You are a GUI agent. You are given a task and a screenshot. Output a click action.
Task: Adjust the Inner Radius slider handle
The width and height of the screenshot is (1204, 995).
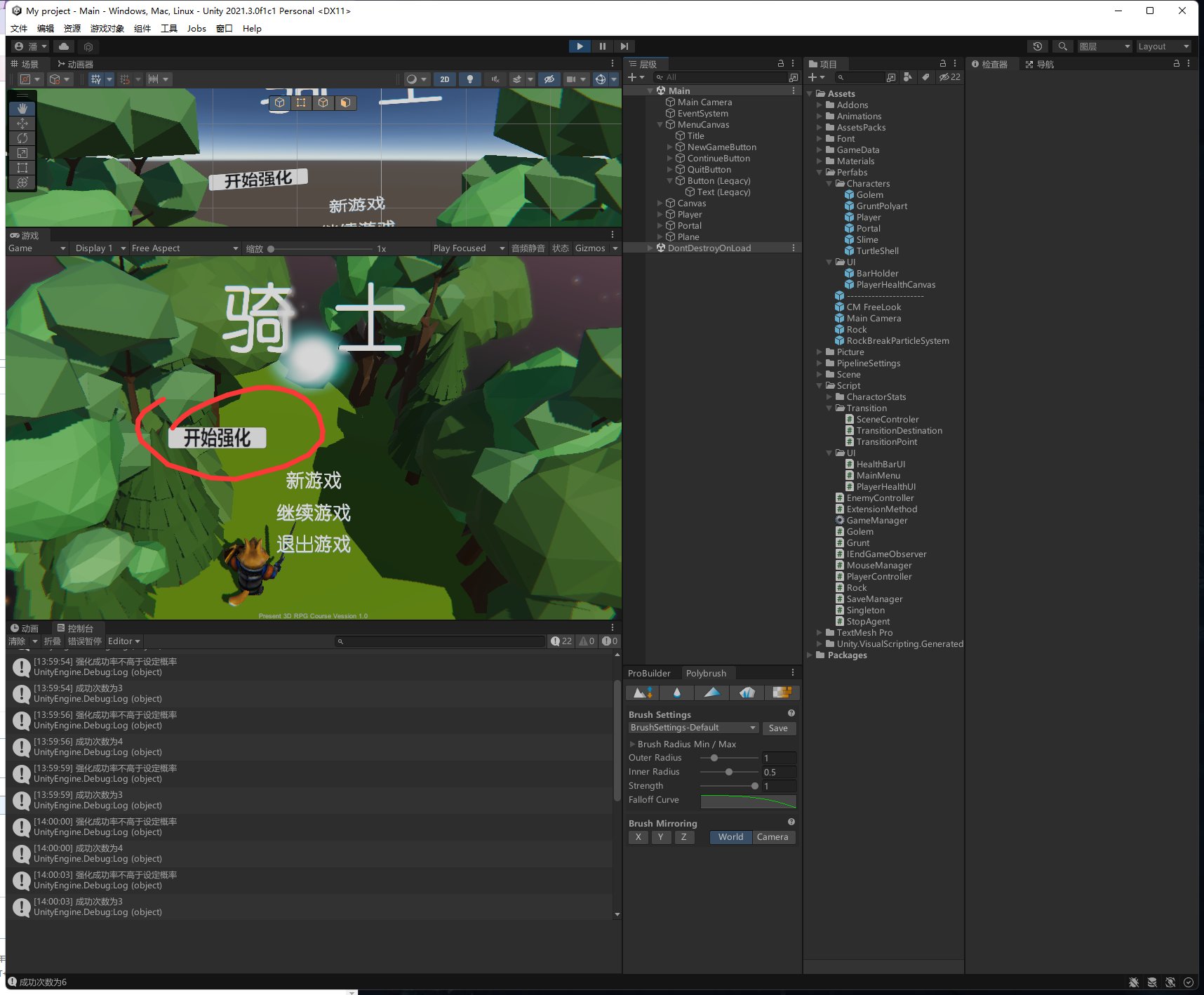coord(729,772)
